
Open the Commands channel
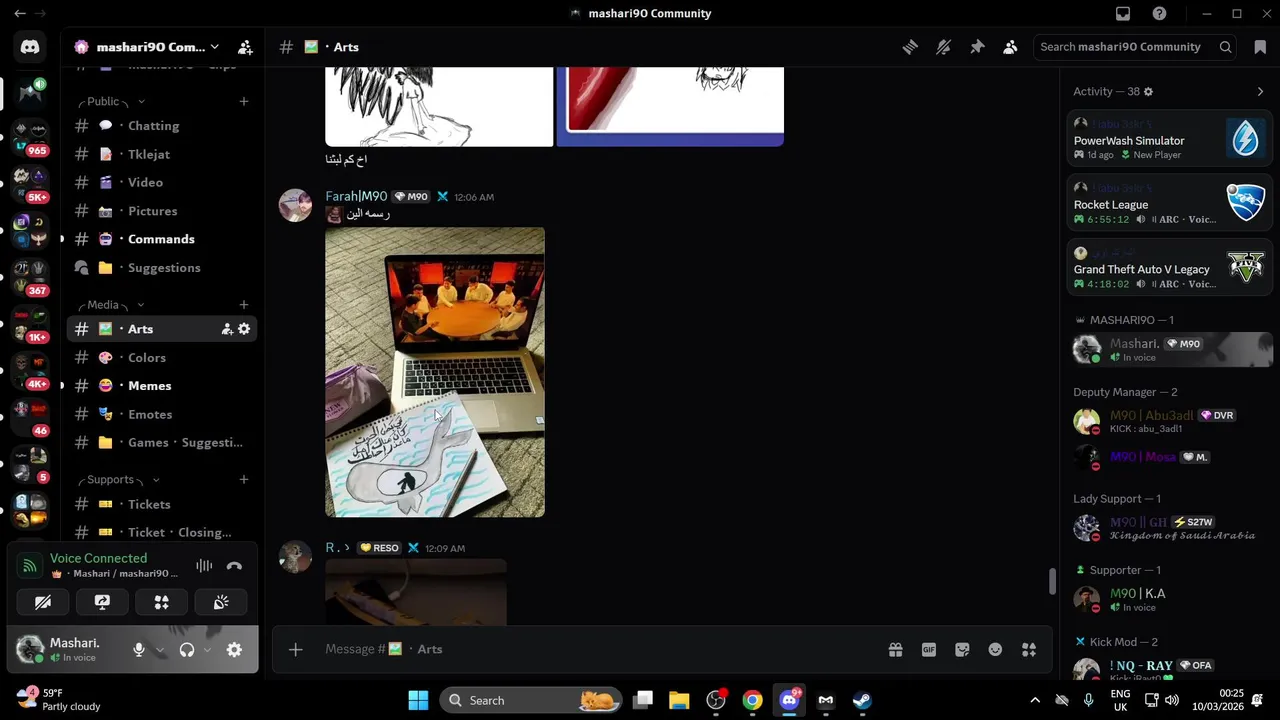point(162,239)
